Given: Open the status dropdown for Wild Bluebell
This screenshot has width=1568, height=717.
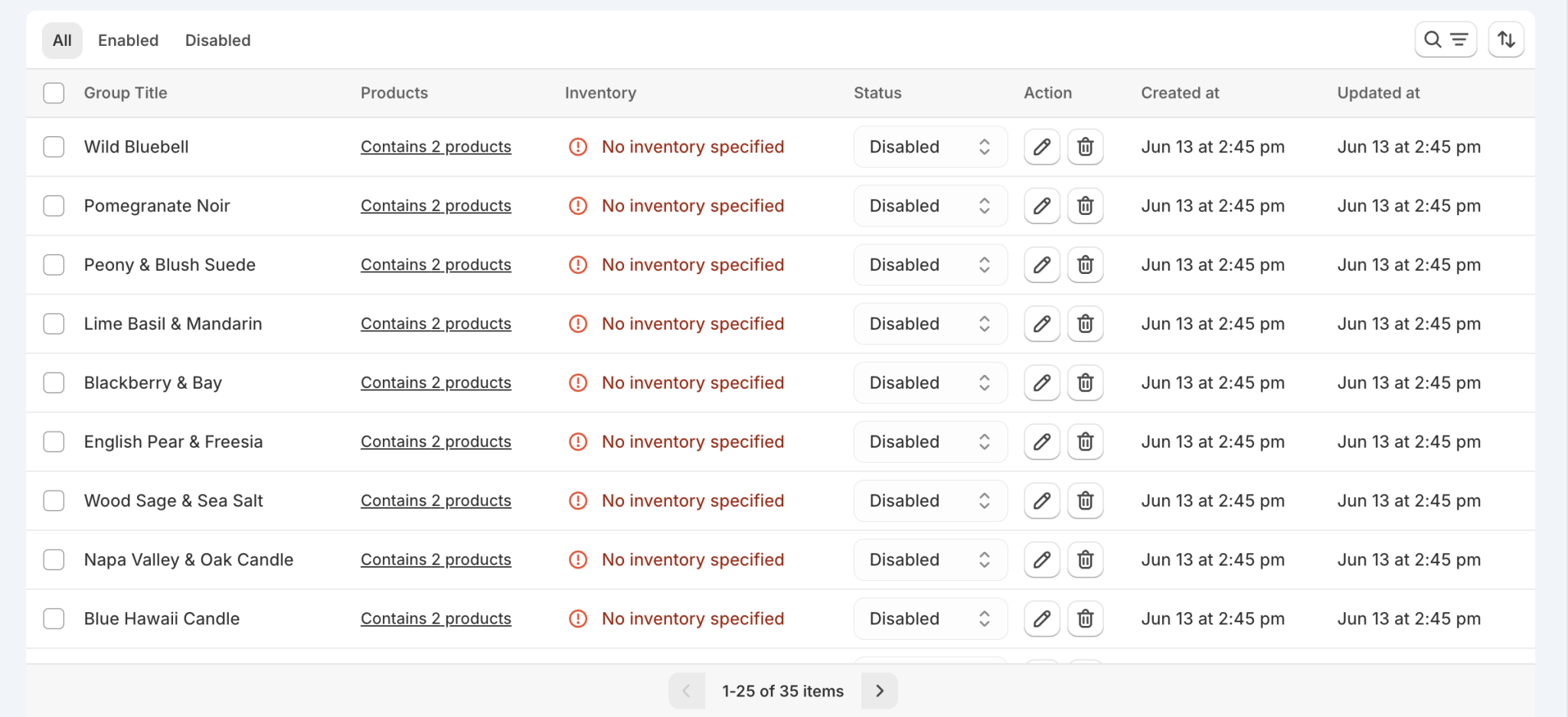Looking at the screenshot, I should [x=929, y=146].
